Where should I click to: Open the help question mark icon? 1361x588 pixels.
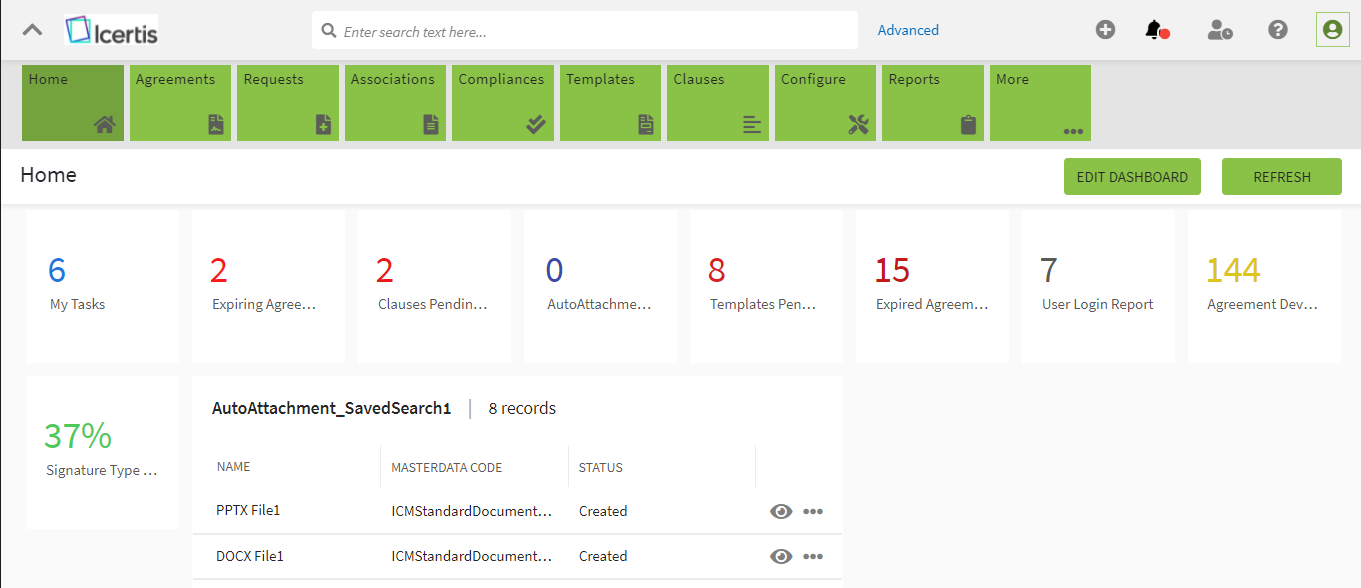point(1278,30)
